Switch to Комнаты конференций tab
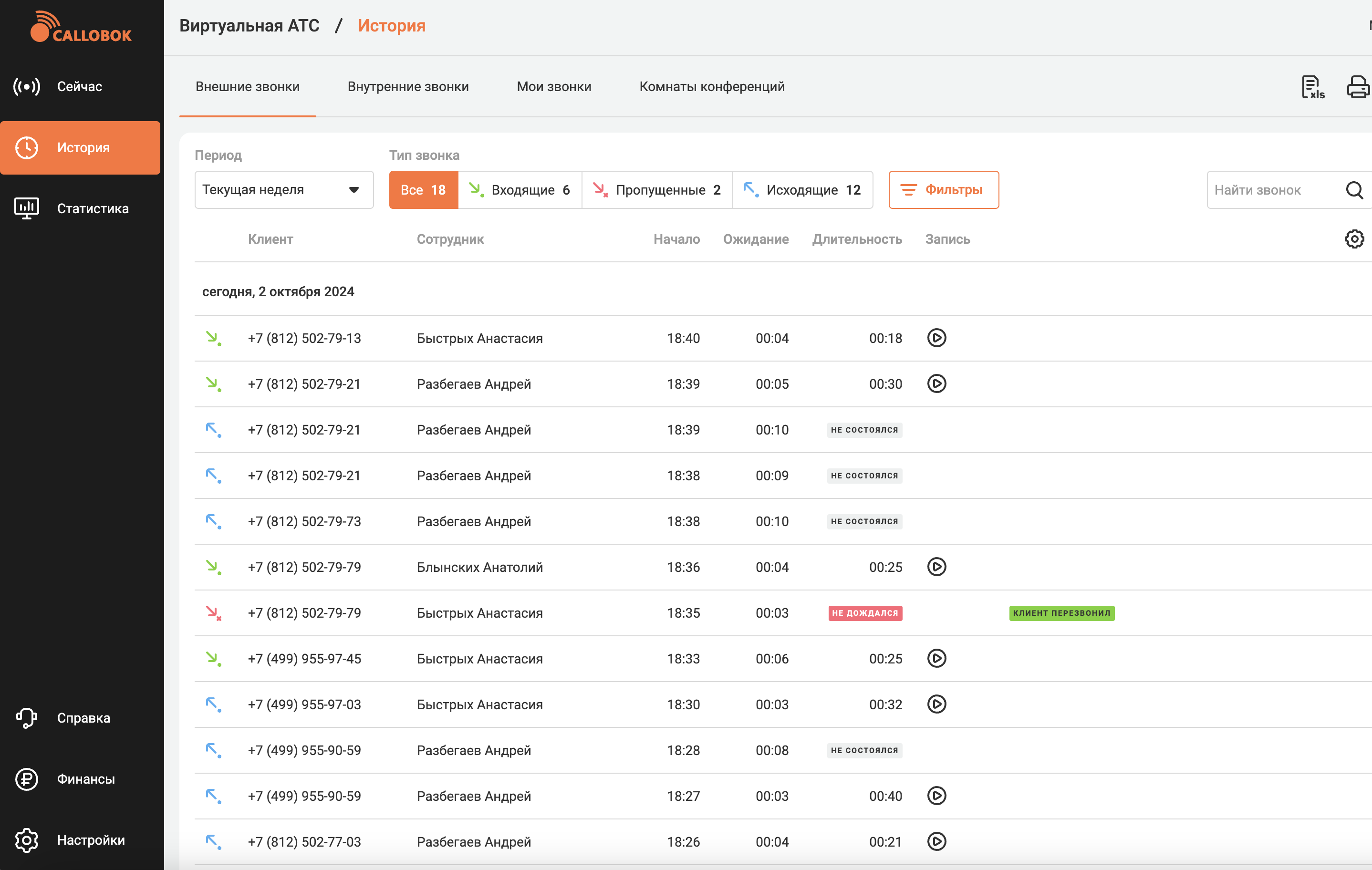The height and width of the screenshot is (870, 1372). point(712,87)
